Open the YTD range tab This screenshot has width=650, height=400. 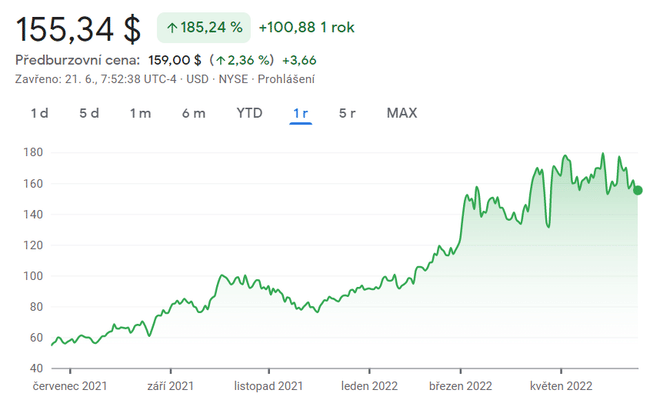[x=249, y=113]
